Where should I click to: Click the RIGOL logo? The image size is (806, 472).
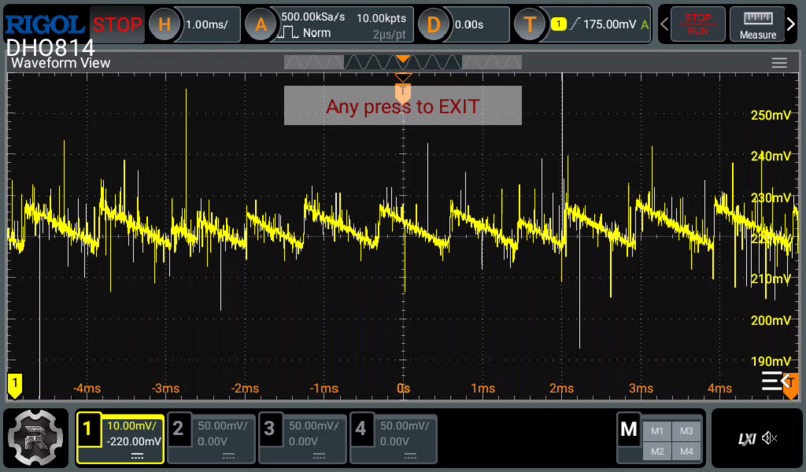tap(45, 25)
